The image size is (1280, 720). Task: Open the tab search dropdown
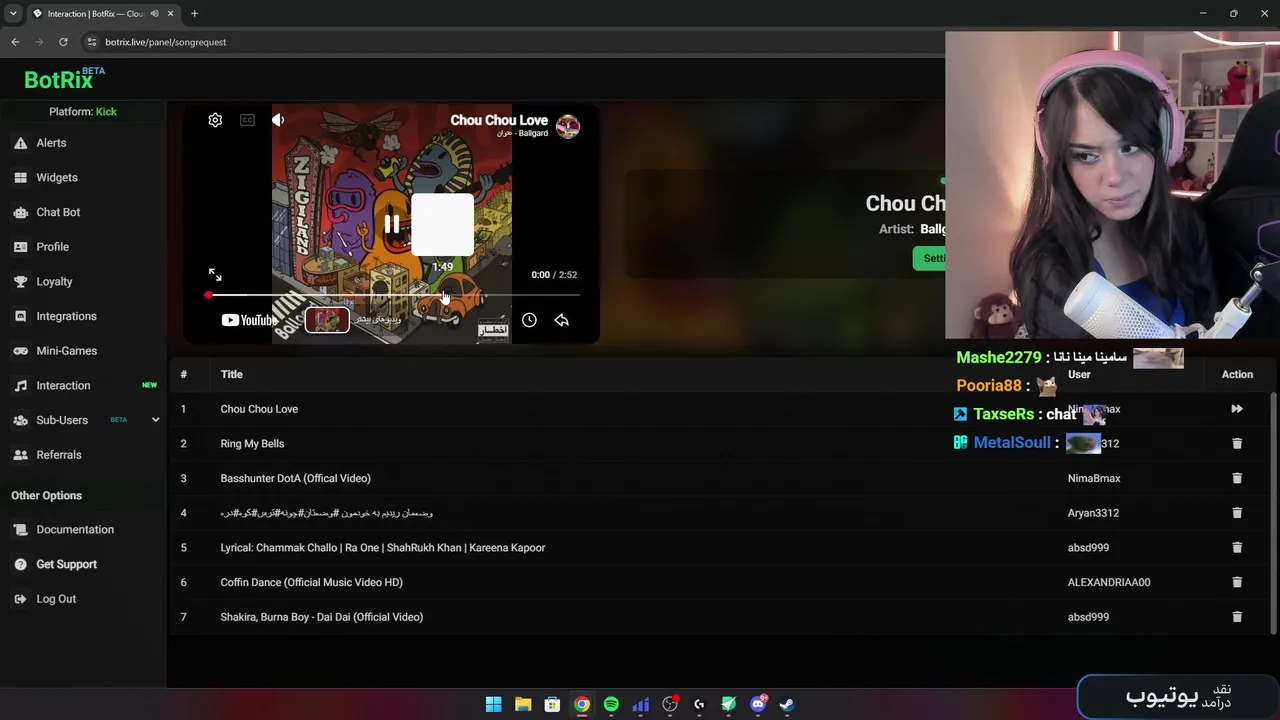pyautogui.click(x=13, y=13)
